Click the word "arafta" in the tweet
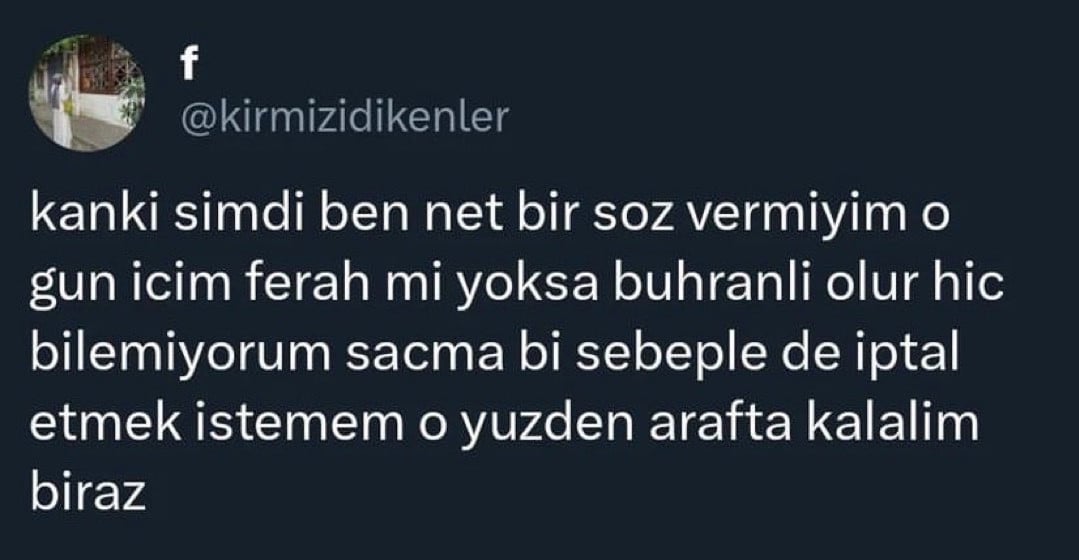 coord(720,423)
